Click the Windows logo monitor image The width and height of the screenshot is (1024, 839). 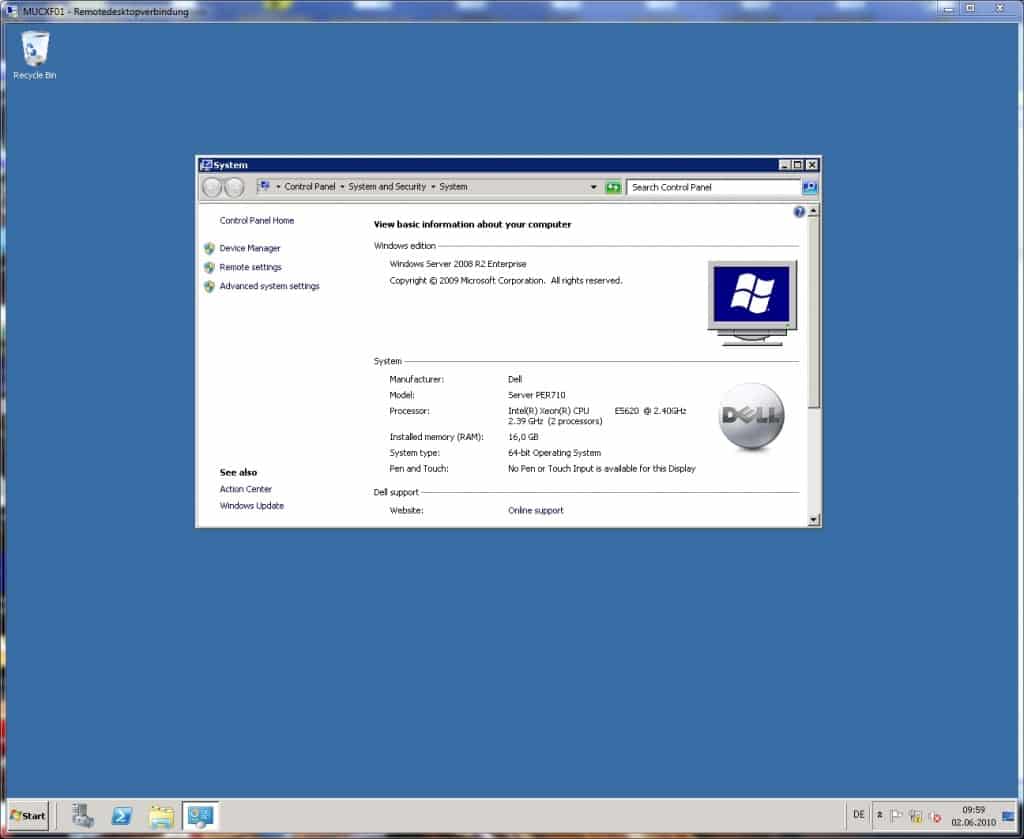click(x=752, y=302)
